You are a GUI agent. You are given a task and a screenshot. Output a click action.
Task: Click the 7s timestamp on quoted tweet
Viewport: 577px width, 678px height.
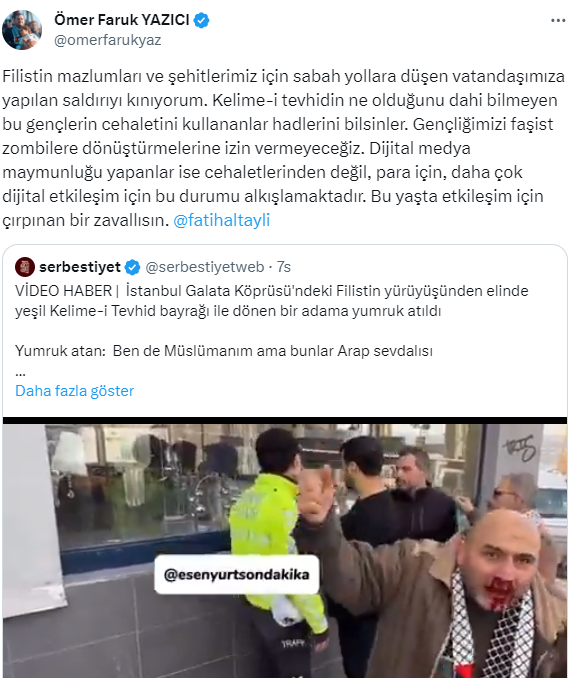click(284, 267)
